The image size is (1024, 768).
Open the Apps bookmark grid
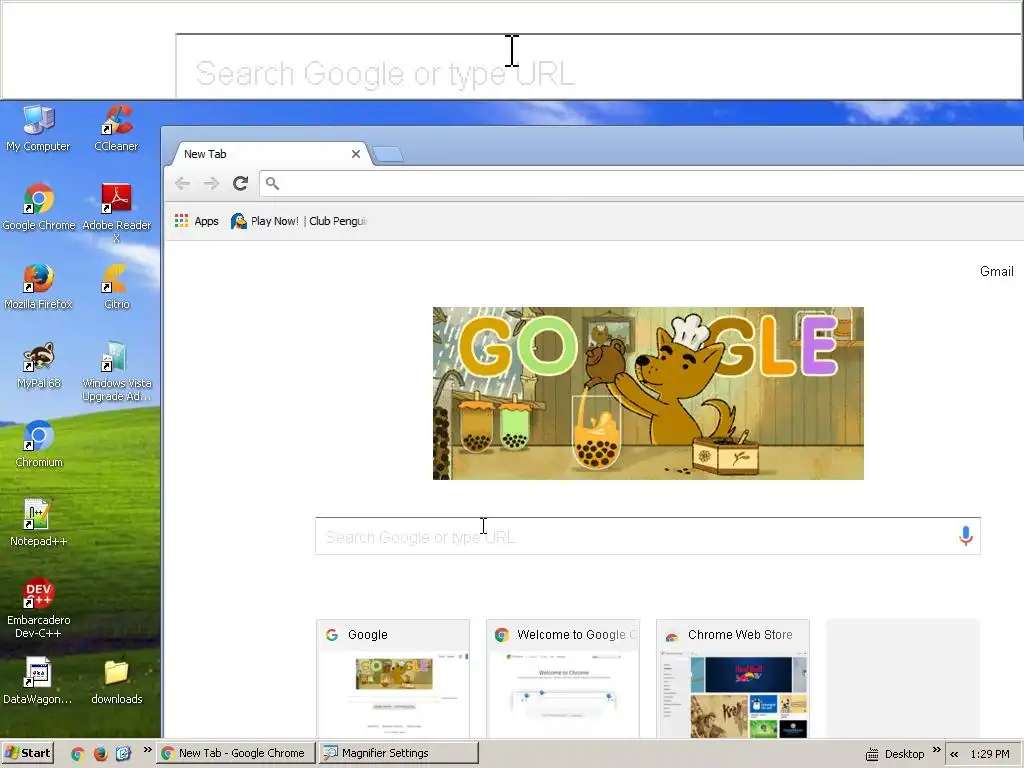[197, 221]
